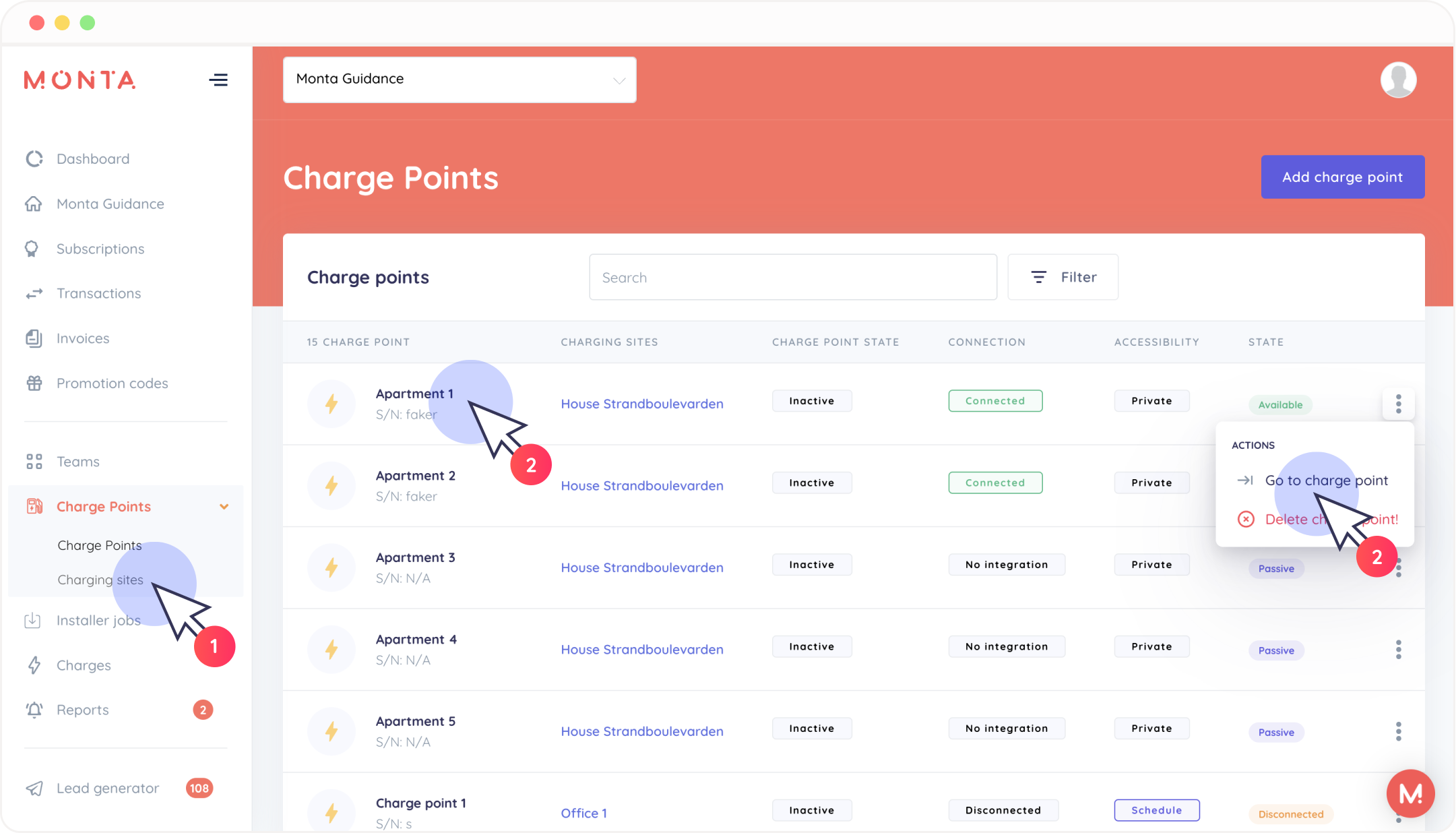The image size is (1456, 833).
Task: Open the user profile avatar
Action: click(x=1398, y=80)
